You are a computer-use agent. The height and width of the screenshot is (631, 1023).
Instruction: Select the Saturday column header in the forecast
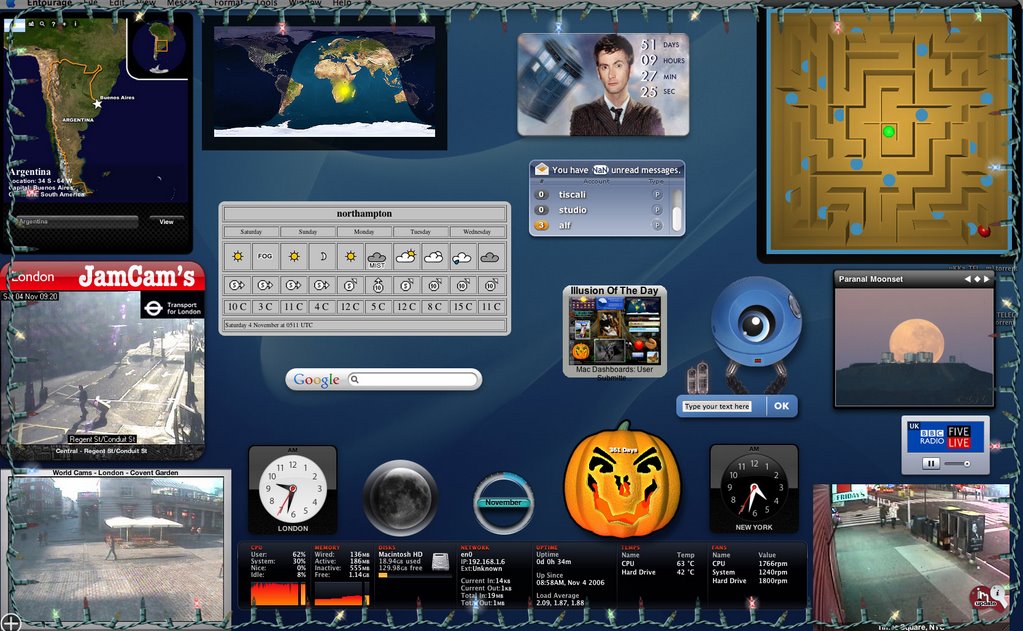click(x=251, y=232)
